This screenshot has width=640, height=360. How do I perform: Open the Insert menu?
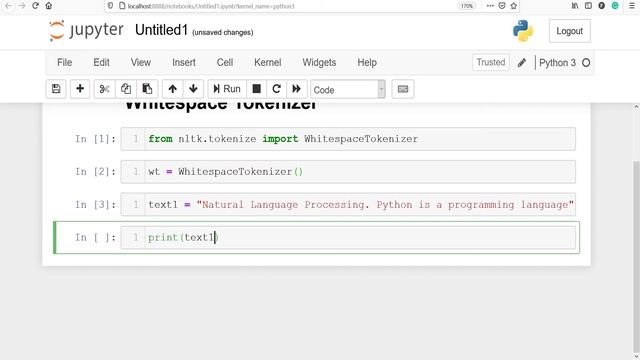pos(184,62)
